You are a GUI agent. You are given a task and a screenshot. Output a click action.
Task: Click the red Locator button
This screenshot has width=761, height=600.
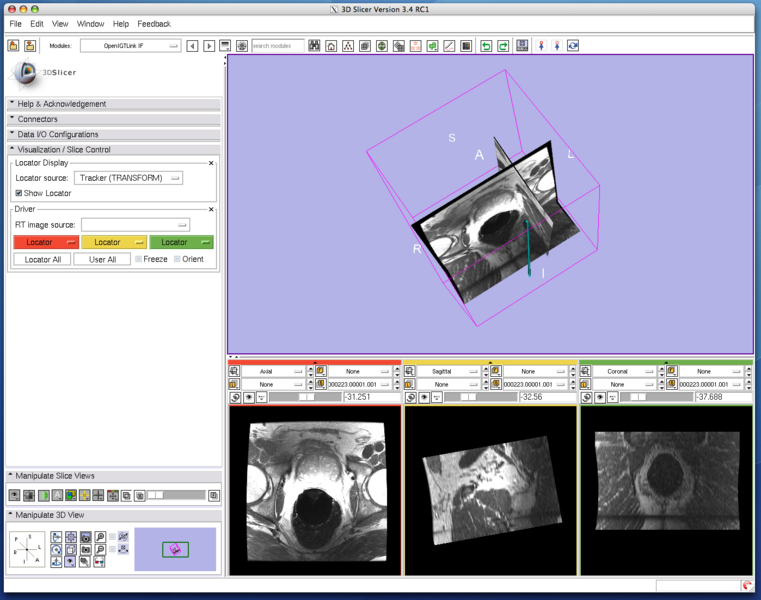pyautogui.click(x=46, y=242)
